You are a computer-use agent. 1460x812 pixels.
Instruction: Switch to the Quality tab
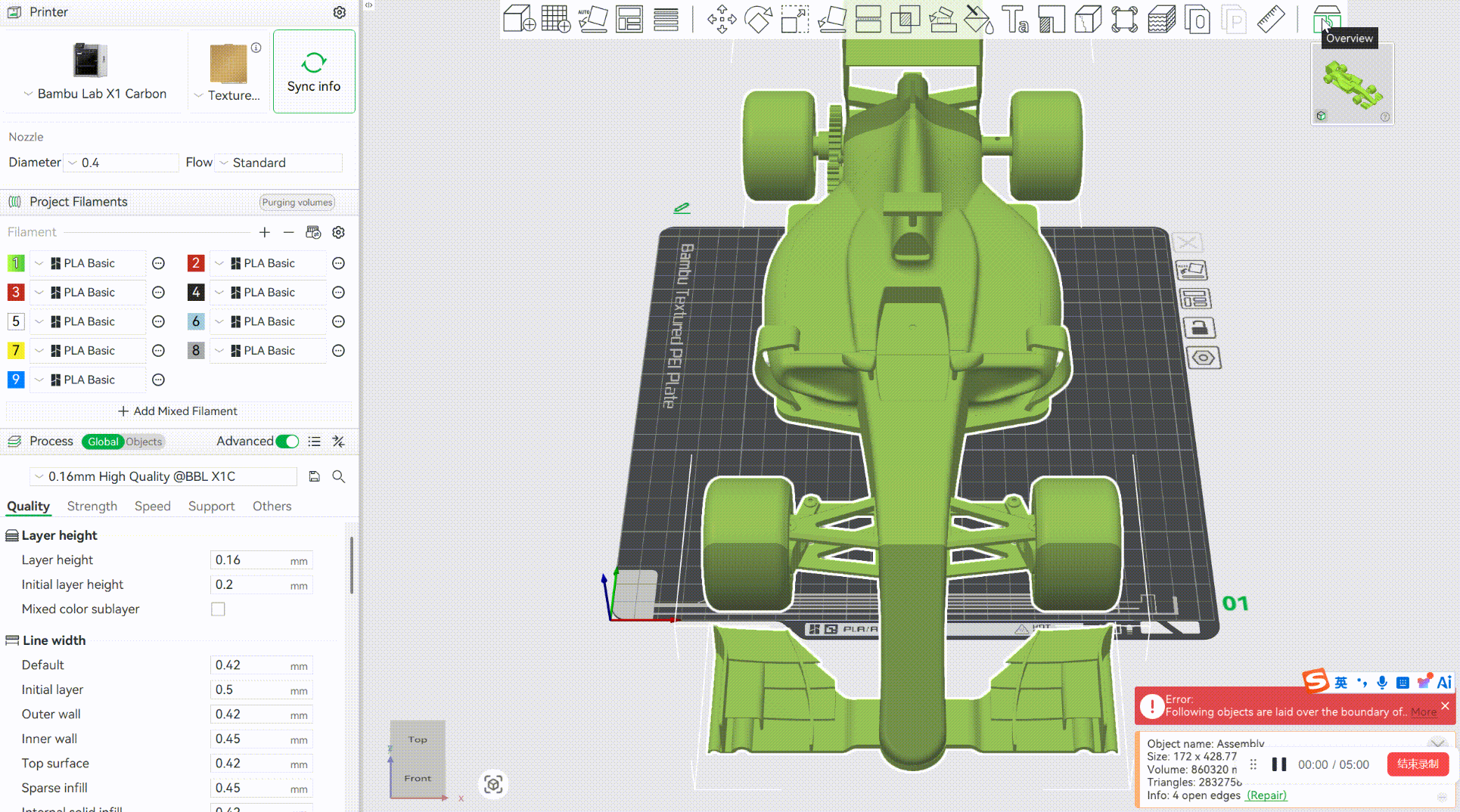pyautogui.click(x=28, y=506)
